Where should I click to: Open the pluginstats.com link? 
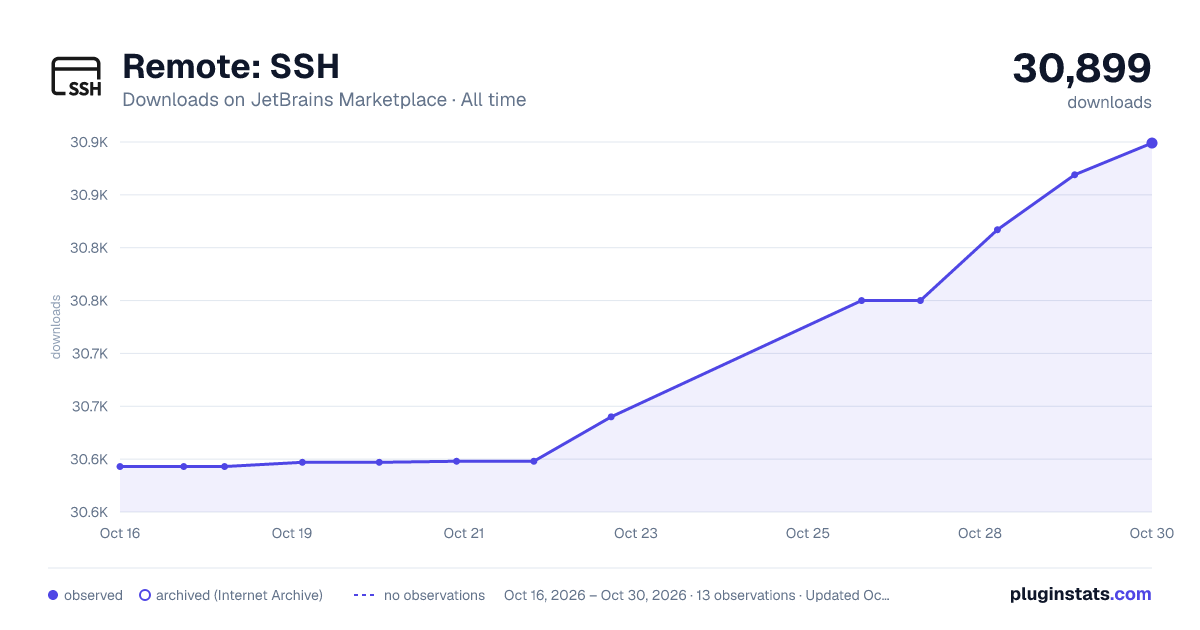pyautogui.click(x=1080, y=594)
